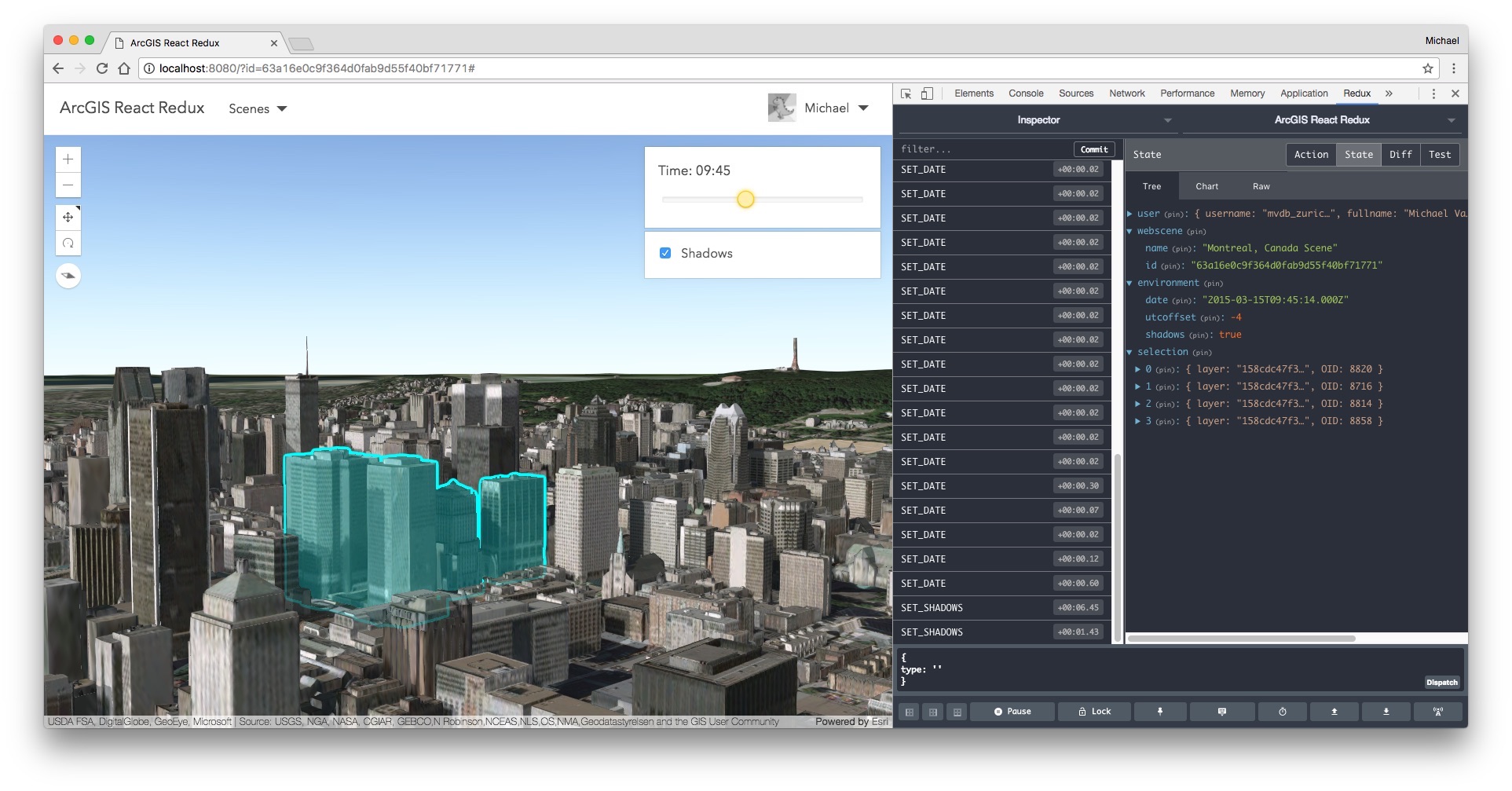Zoom out of the 3D scene
1512x791 pixels.
[x=68, y=185]
